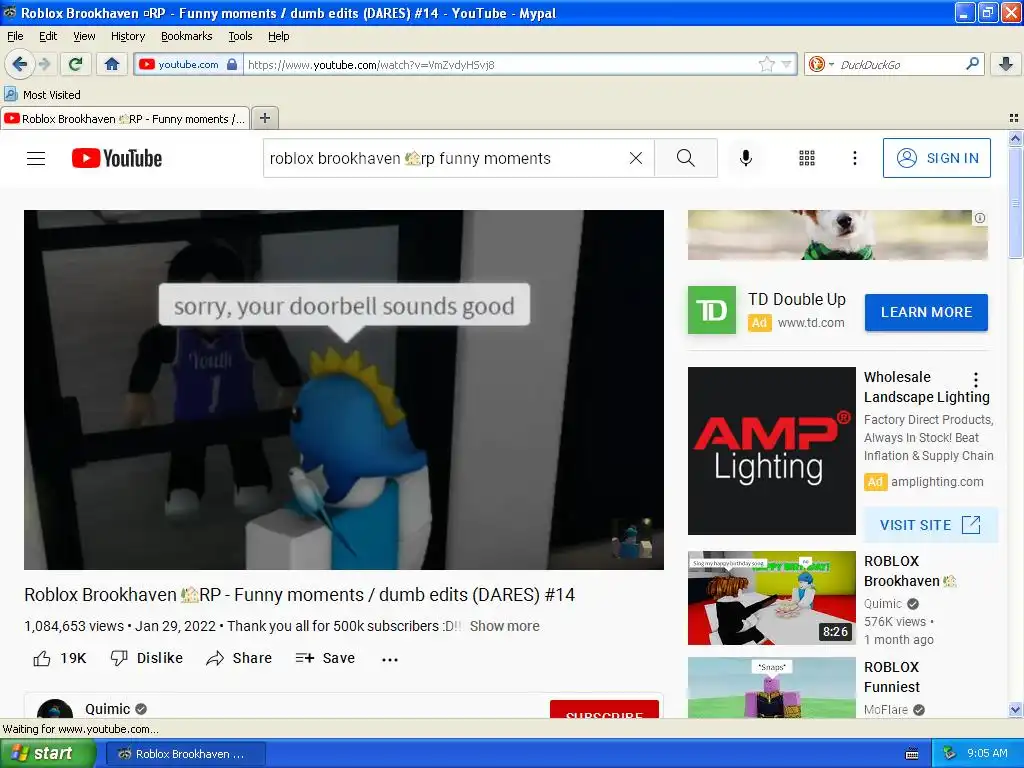Click the ad info icon on banner
Screen dimensions: 1024x768
(980, 218)
